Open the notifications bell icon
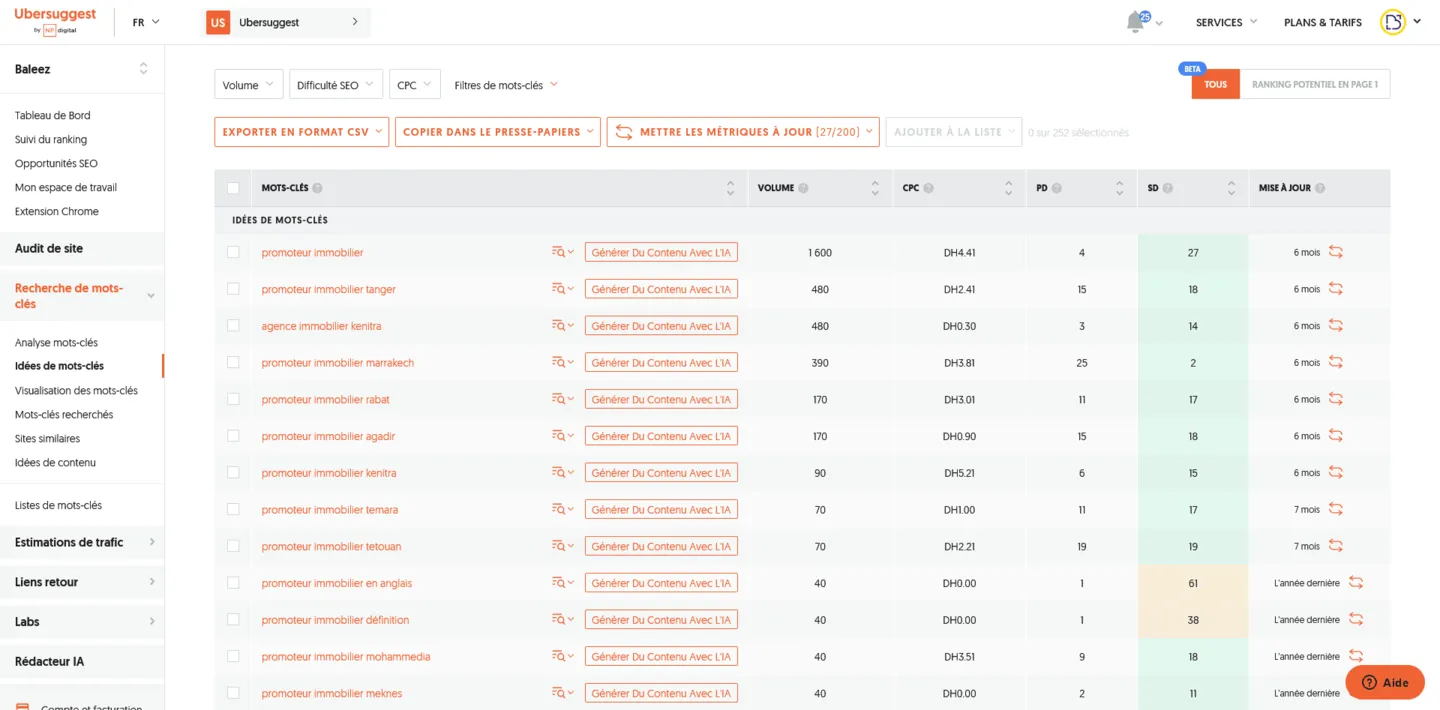1440x710 pixels. (1135, 22)
